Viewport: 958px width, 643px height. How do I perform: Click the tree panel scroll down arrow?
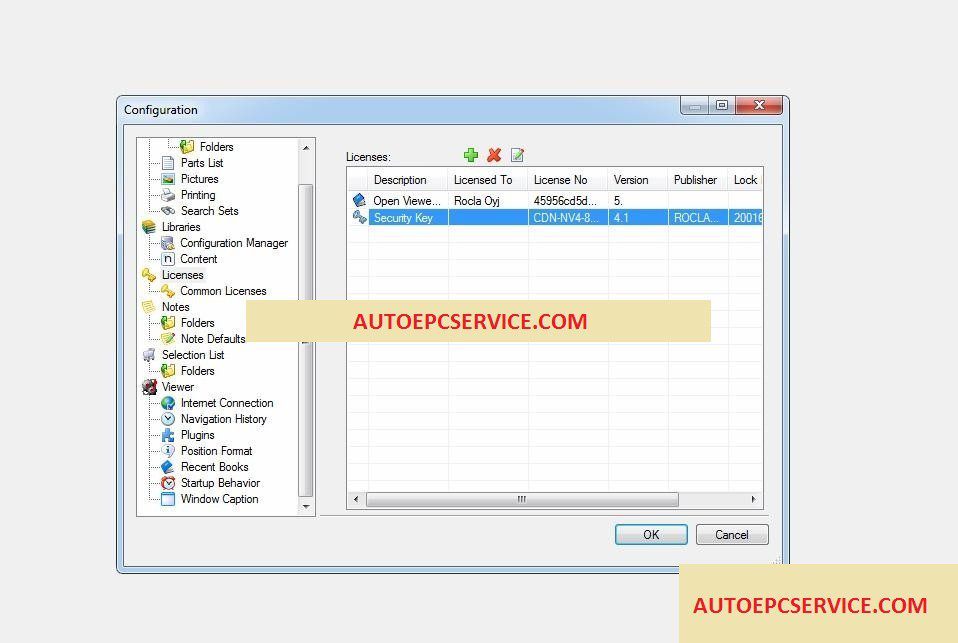[306, 507]
